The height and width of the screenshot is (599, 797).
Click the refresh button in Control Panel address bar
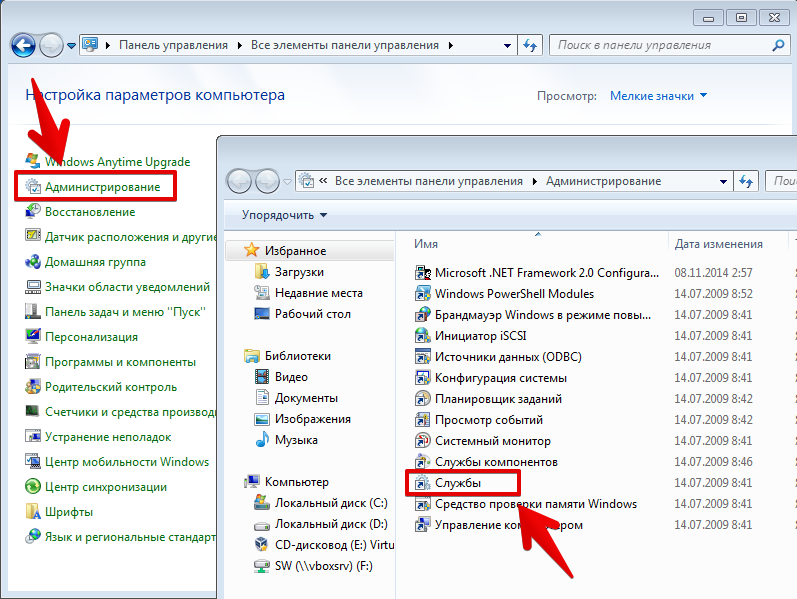point(530,45)
